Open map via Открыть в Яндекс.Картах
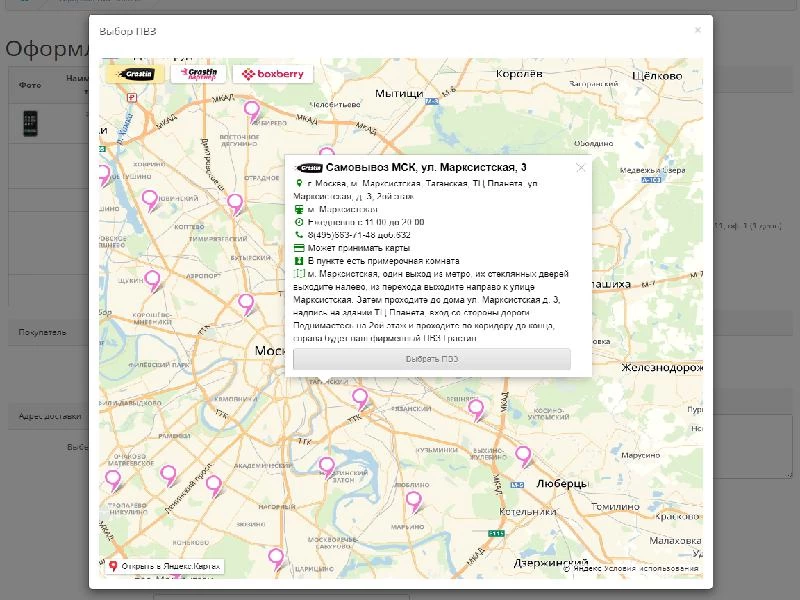 (x=164, y=566)
